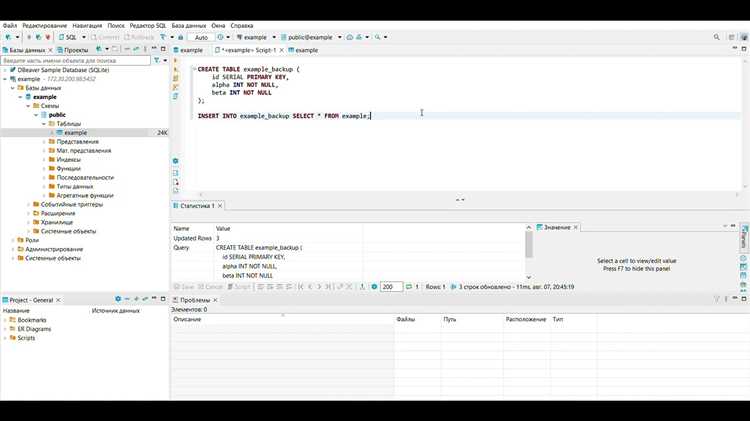Collapse the Таблицы folder
750x421 pixels.
[x=44, y=124]
